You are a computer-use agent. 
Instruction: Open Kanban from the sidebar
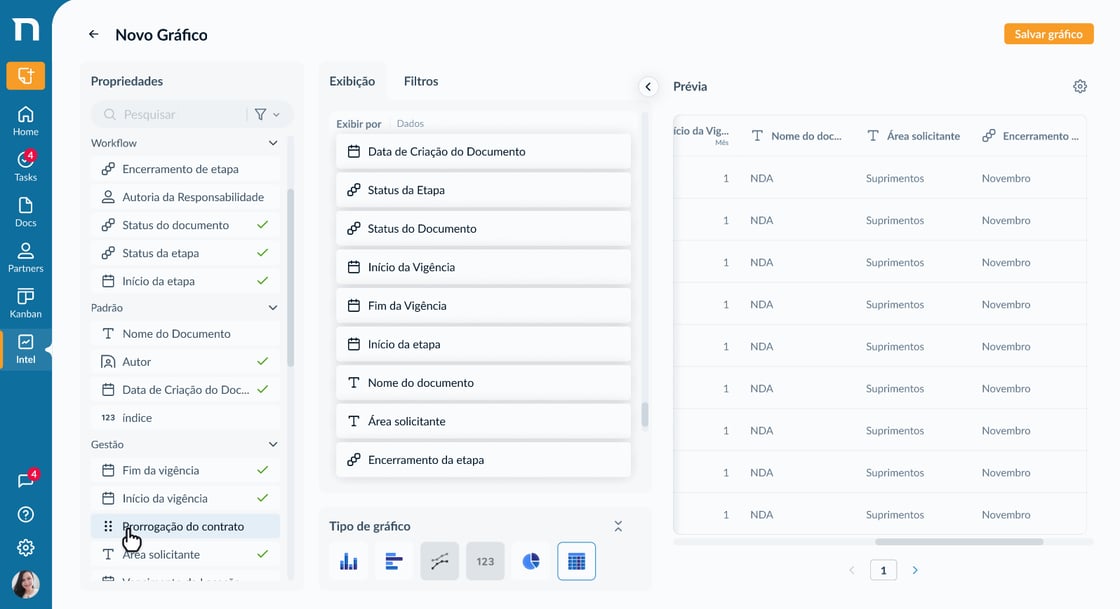(x=26, y=303)
